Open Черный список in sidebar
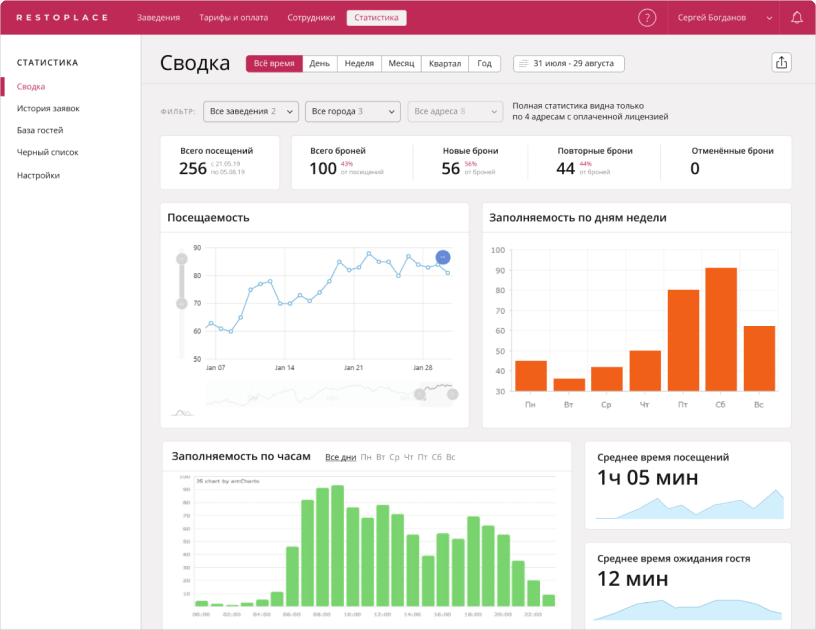 [x=47, y=152]
